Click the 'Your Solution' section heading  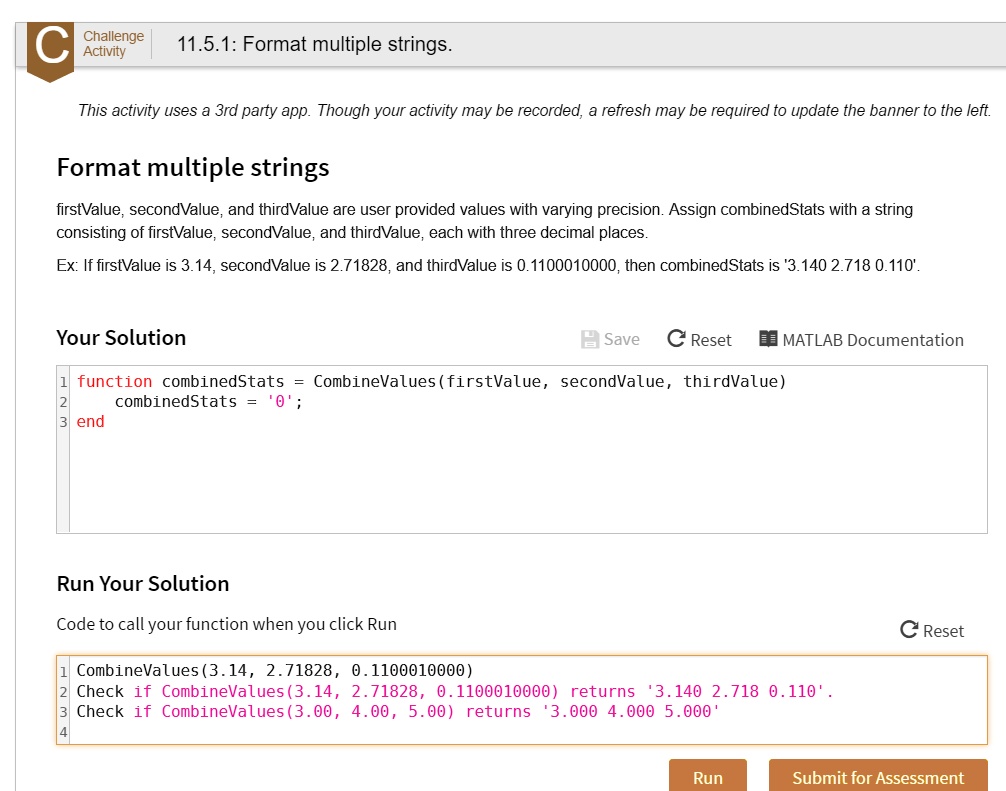click(121, 338)
